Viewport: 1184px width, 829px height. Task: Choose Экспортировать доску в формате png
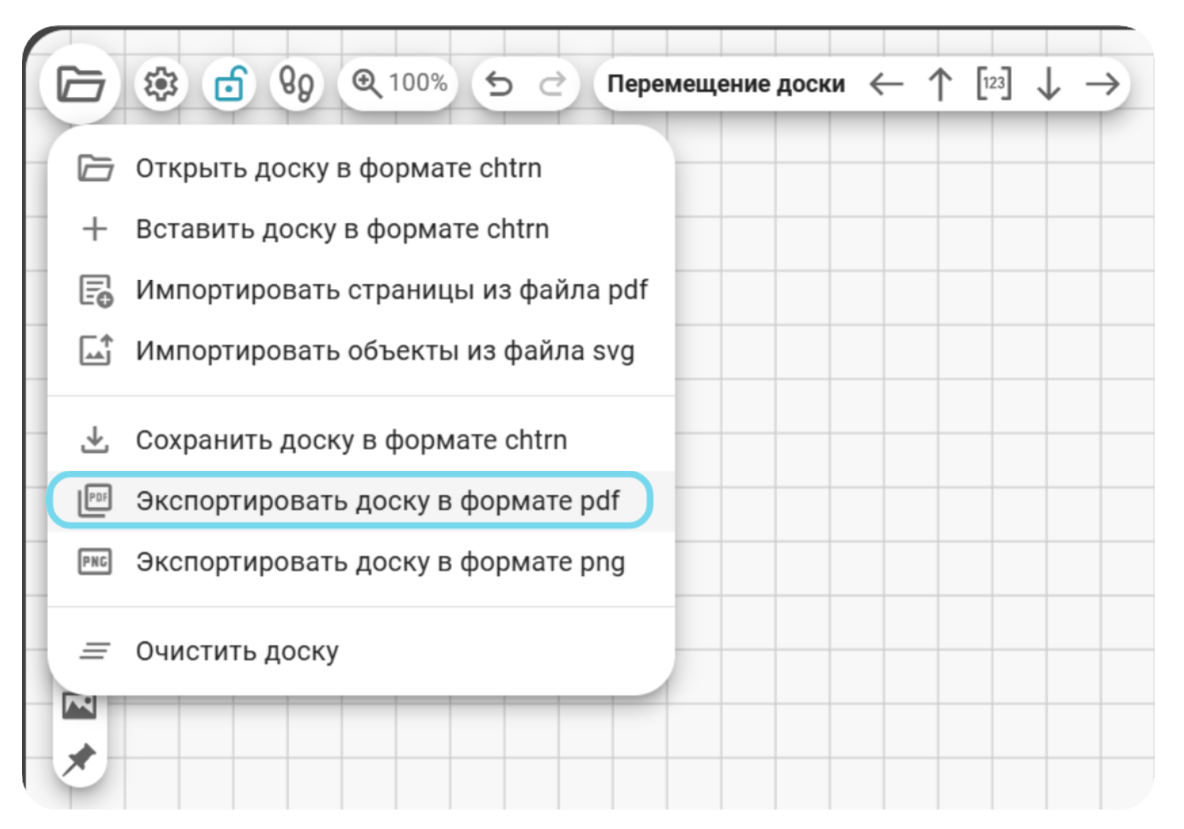(x=361, y=562)
